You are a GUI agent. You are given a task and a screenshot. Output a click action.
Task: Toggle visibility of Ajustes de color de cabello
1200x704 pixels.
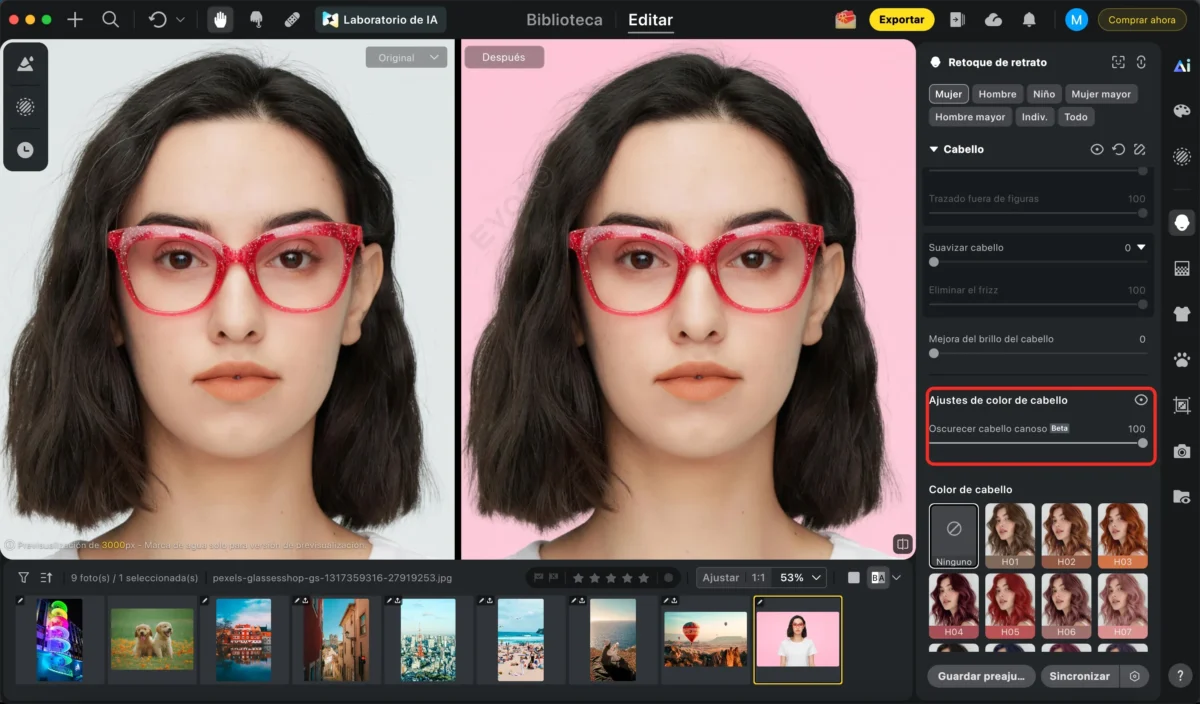click(x=1141, y=400)
